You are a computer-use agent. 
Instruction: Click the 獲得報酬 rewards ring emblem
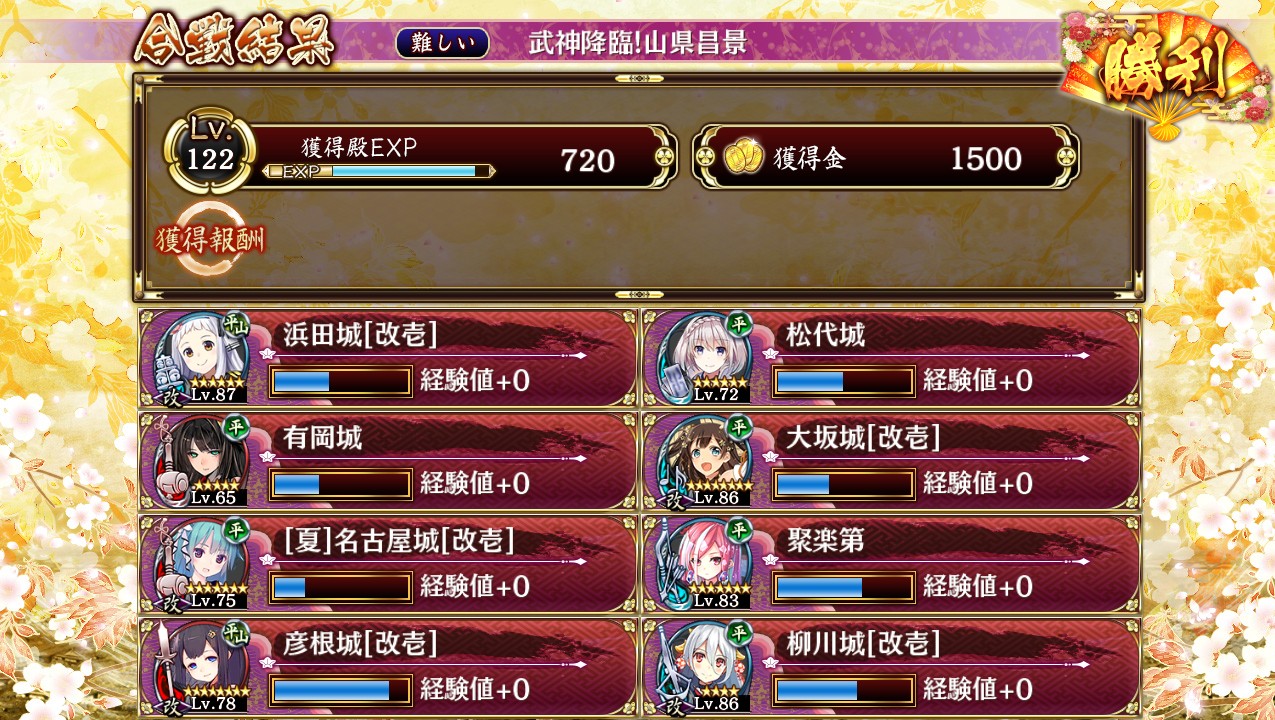(x=211, y=240)
